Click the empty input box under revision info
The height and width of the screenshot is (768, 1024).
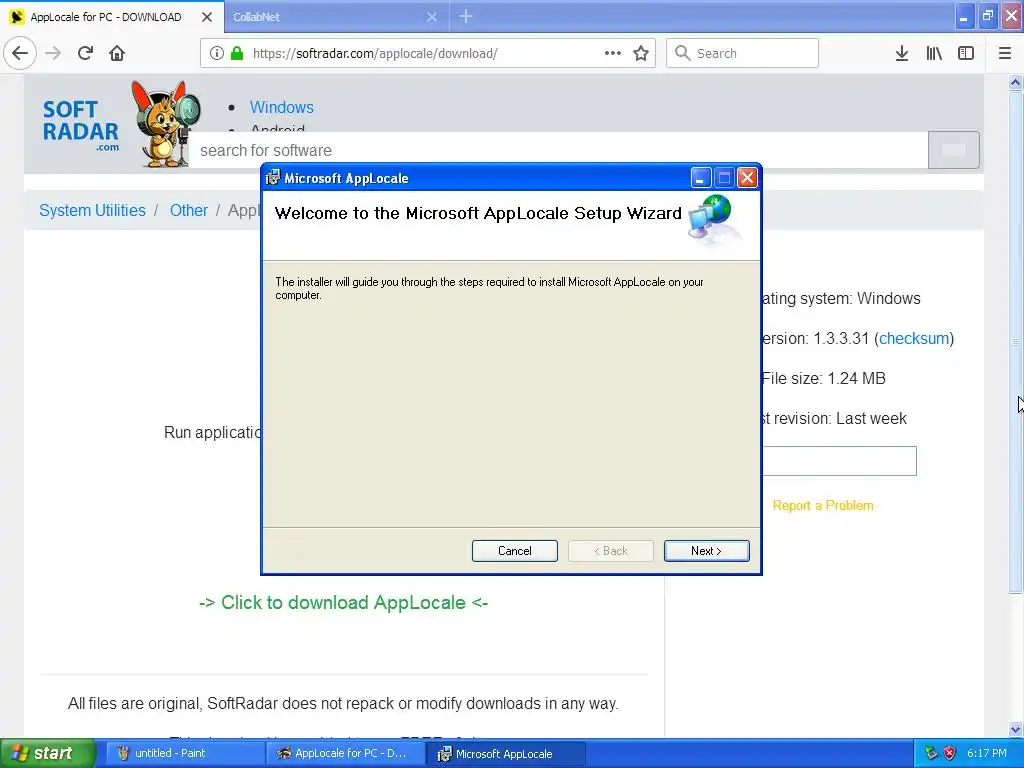[x=839, y=461]
